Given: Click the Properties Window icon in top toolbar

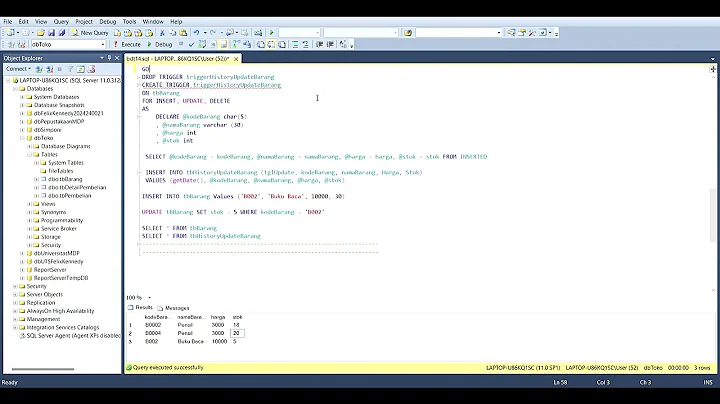Looking at the screenshot, I should coord(522,33).
